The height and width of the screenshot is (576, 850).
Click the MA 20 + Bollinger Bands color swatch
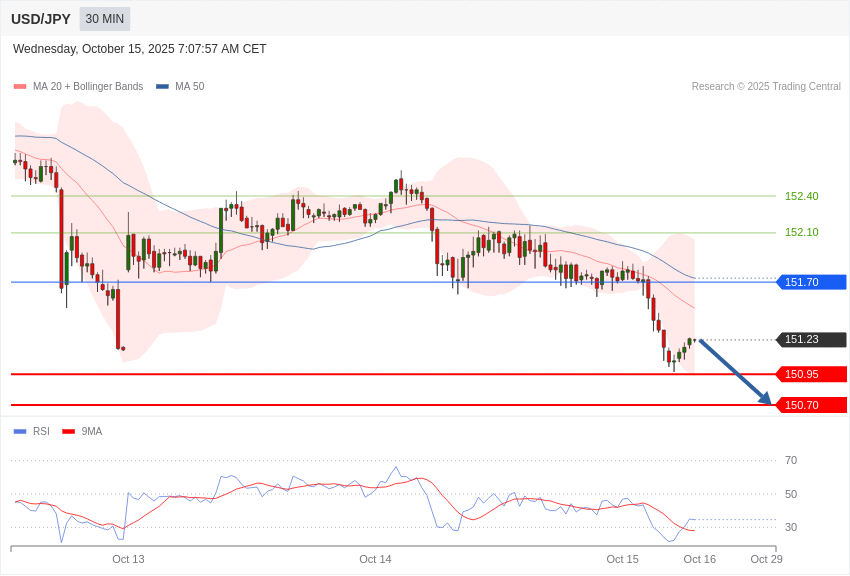coord(20,87)
